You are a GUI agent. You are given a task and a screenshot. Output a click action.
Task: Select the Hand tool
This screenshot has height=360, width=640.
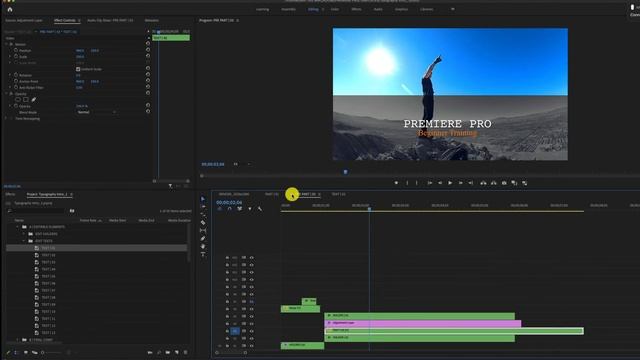203,247
